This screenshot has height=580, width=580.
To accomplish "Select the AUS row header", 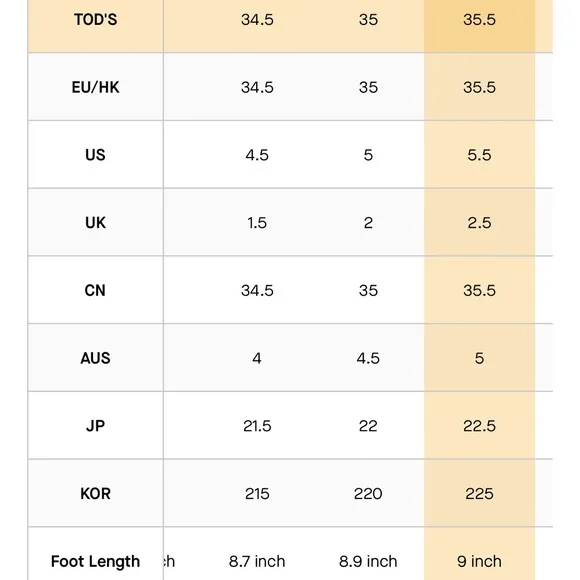I will point(95,358).
